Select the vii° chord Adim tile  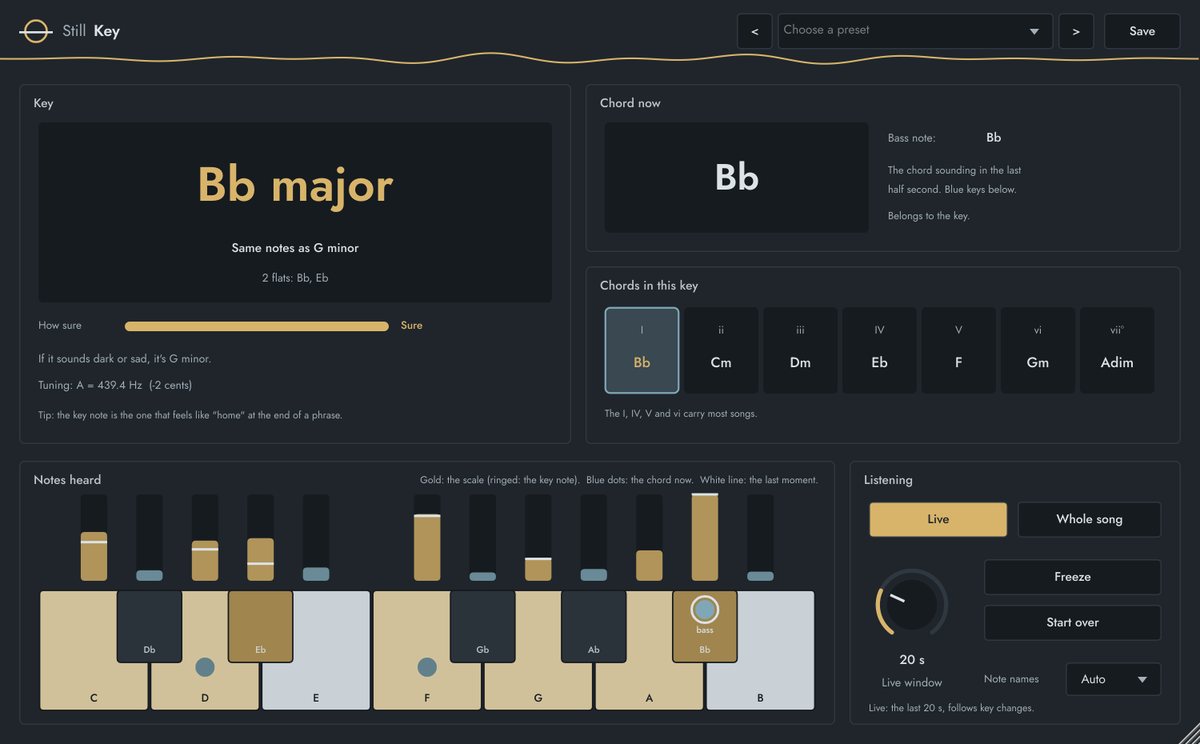pos(1117,350)
